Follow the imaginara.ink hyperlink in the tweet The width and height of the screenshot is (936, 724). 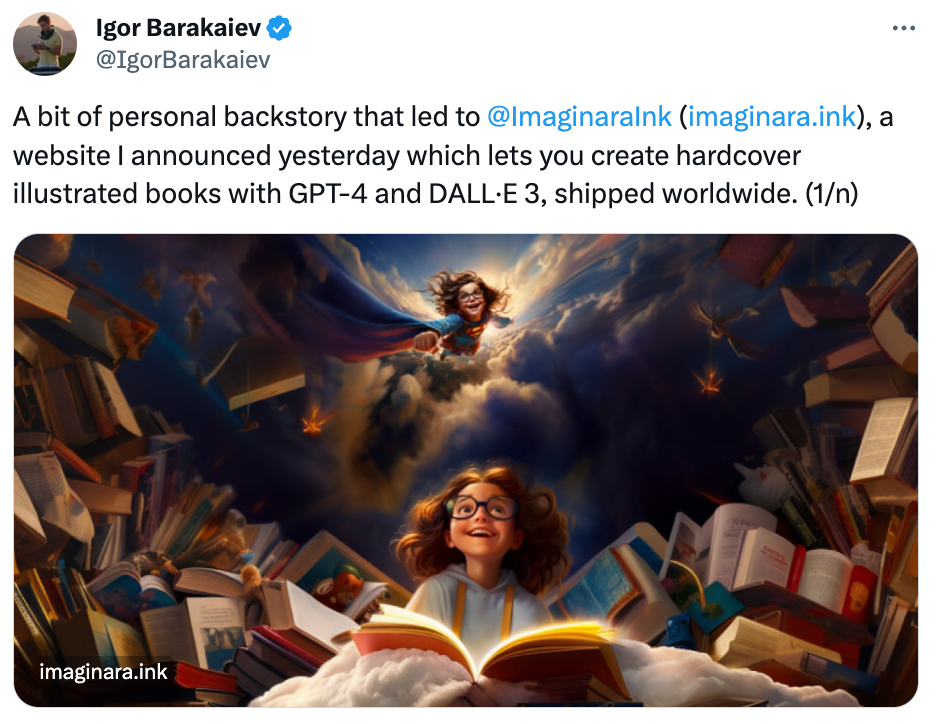tap(772, 116)
